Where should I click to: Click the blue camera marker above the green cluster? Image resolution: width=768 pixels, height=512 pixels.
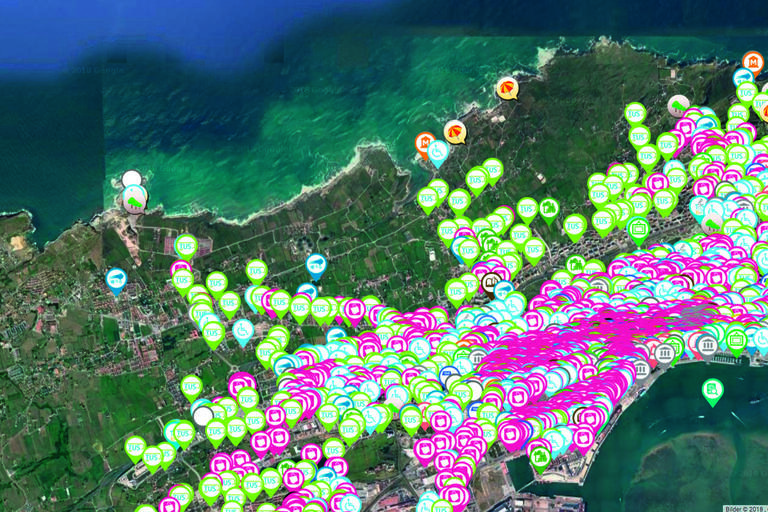coord(316,265)
